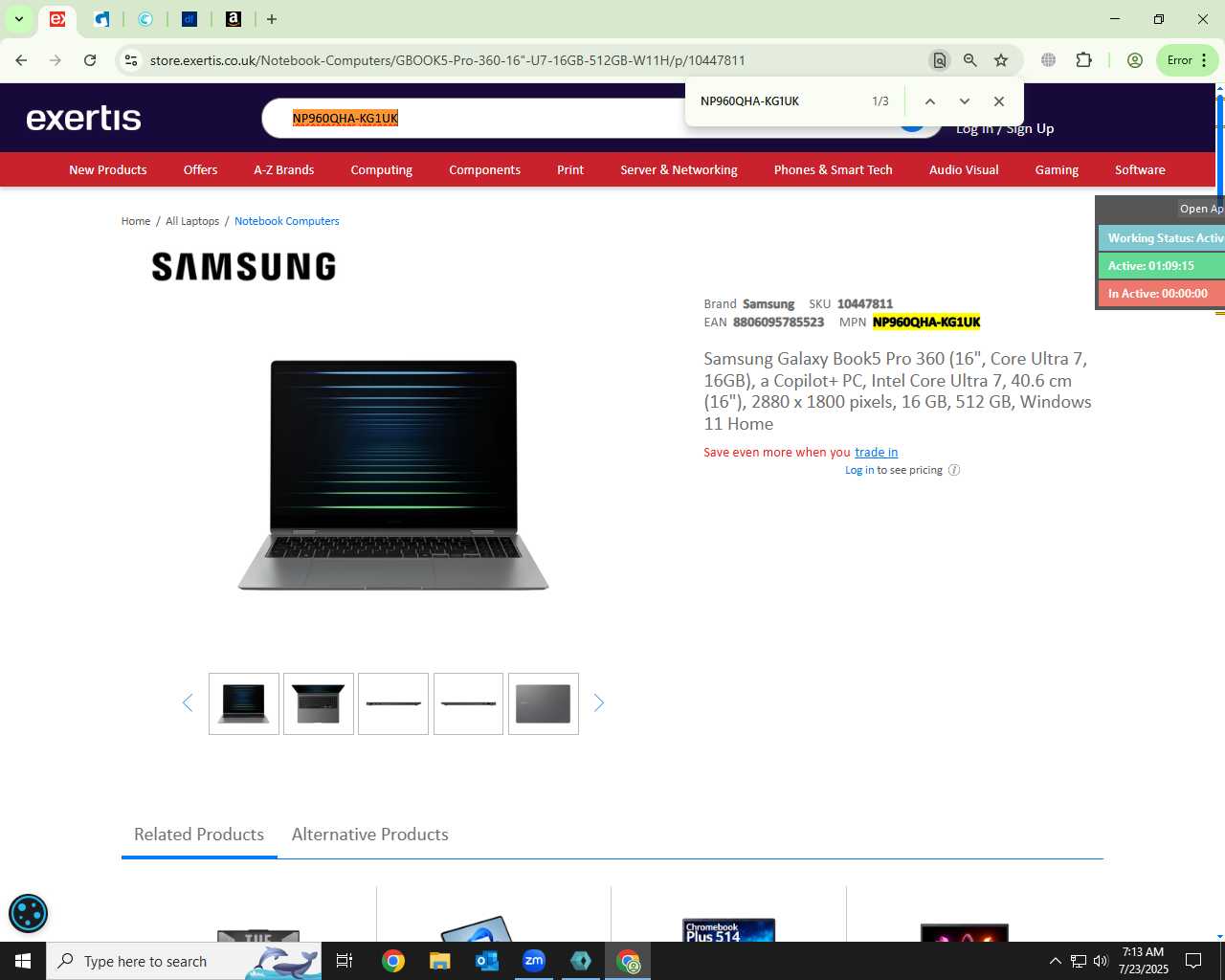The height and width of the screenshot is (980, 1225).
Task: Open New Products menu
Action: coord(108,169)
